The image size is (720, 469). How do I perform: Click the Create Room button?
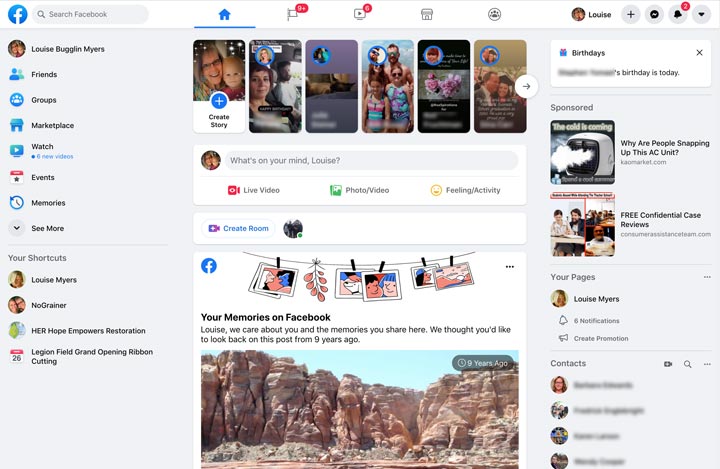click(x=238, y=228)
